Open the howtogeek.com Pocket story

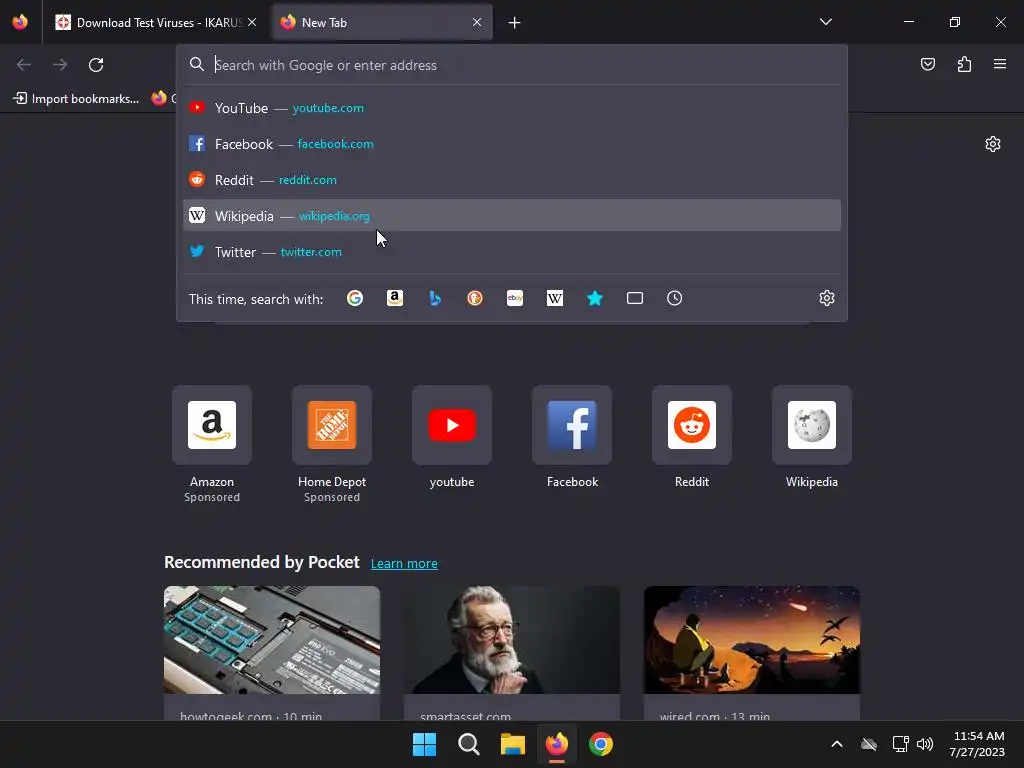[272, 653]
